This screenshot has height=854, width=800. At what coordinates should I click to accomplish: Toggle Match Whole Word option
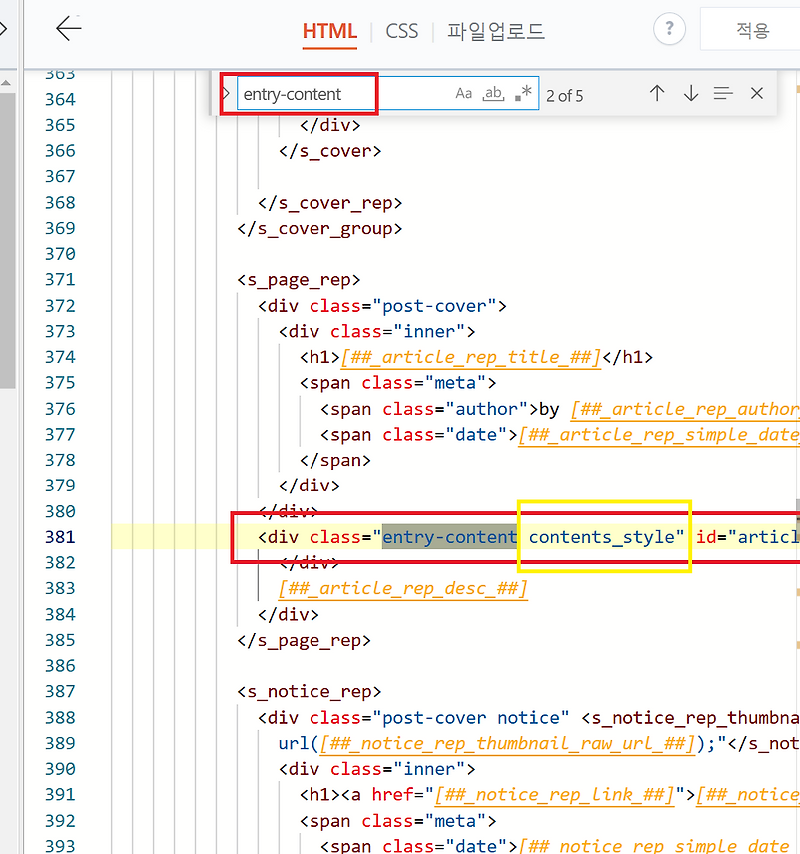491,93
